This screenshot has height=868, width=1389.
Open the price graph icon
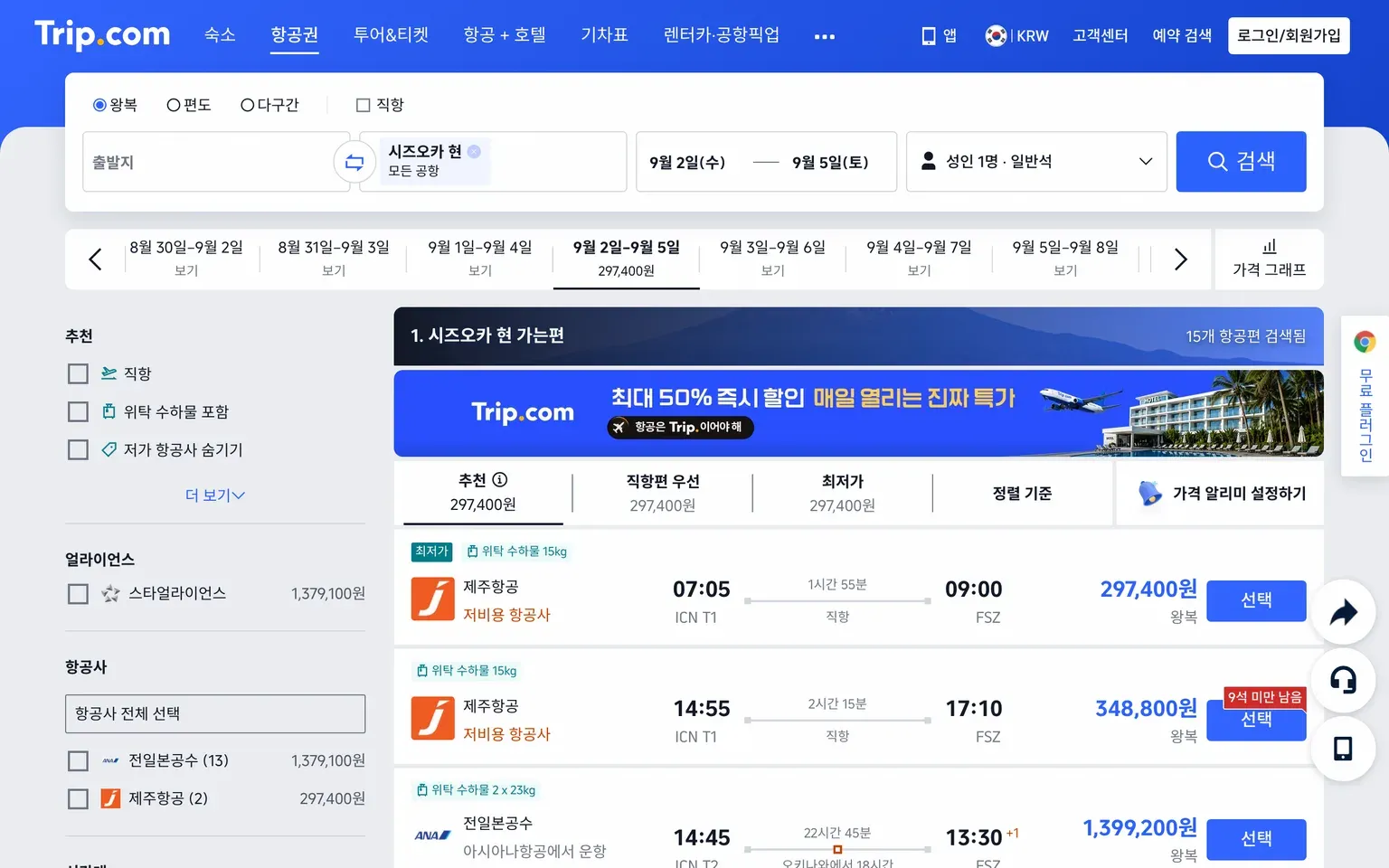click(x=1270, y=247)
